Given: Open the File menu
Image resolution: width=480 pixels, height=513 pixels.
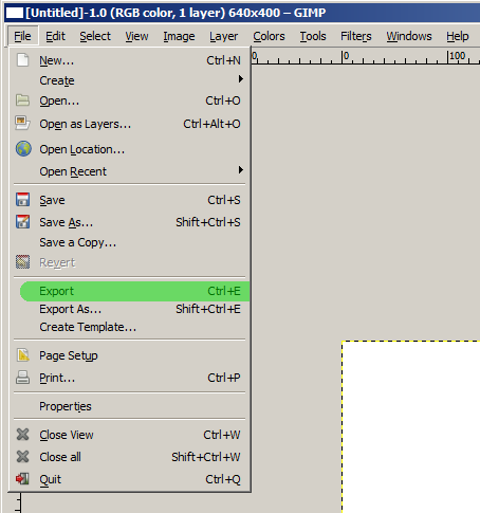Looking at the screenshot, I should coord(23,36).
